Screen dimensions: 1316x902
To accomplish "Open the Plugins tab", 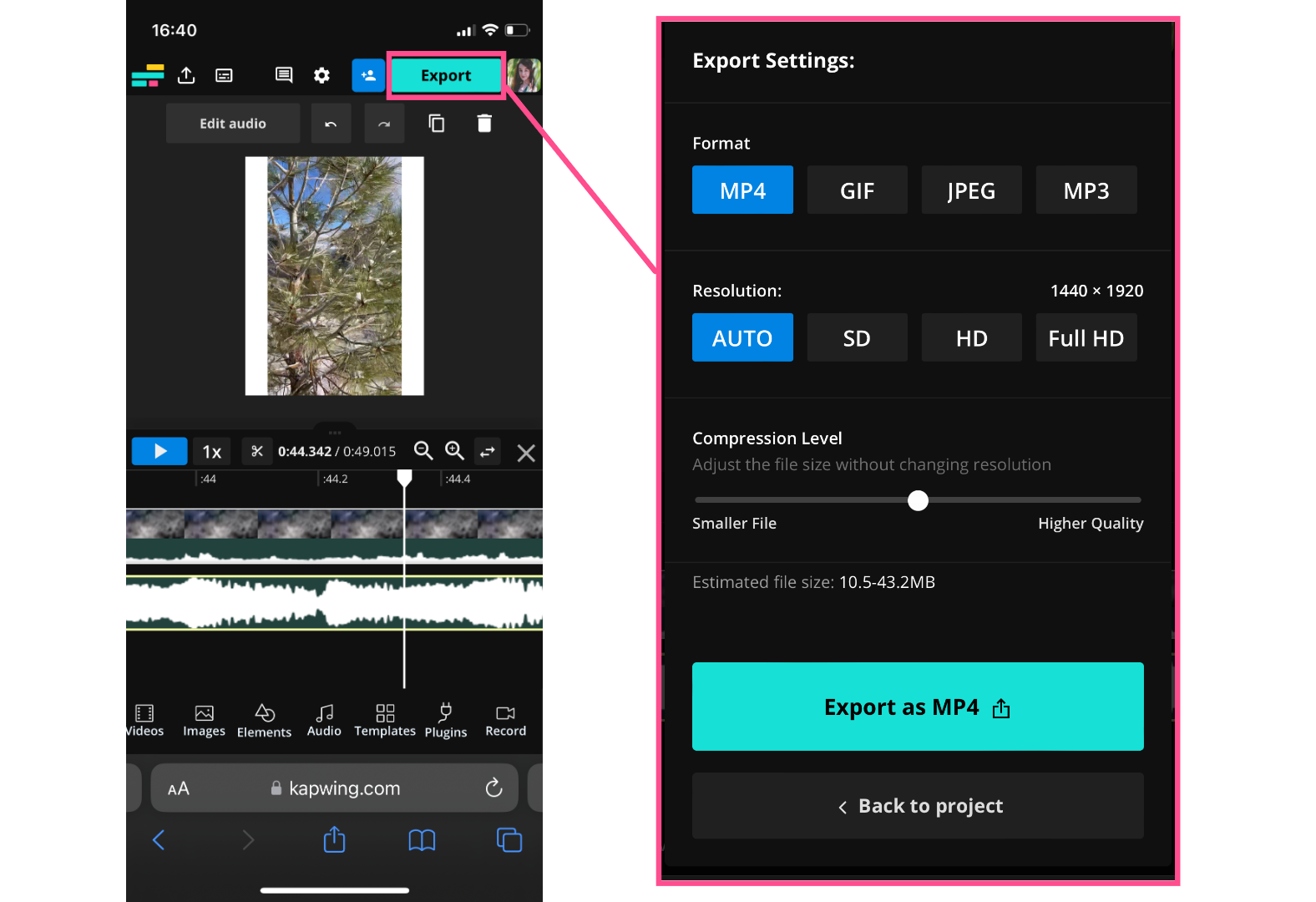I will pyautogui.click(x=446, y=721).
